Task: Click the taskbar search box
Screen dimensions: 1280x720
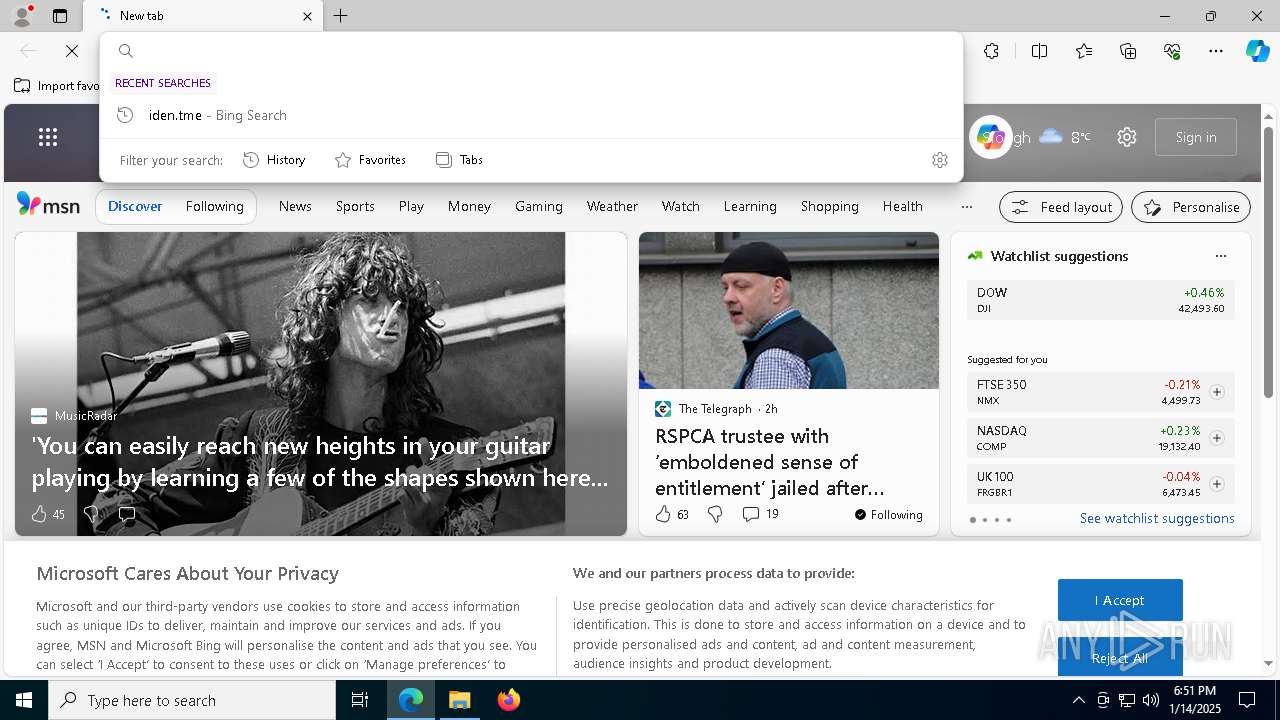Action: point(192,700)
